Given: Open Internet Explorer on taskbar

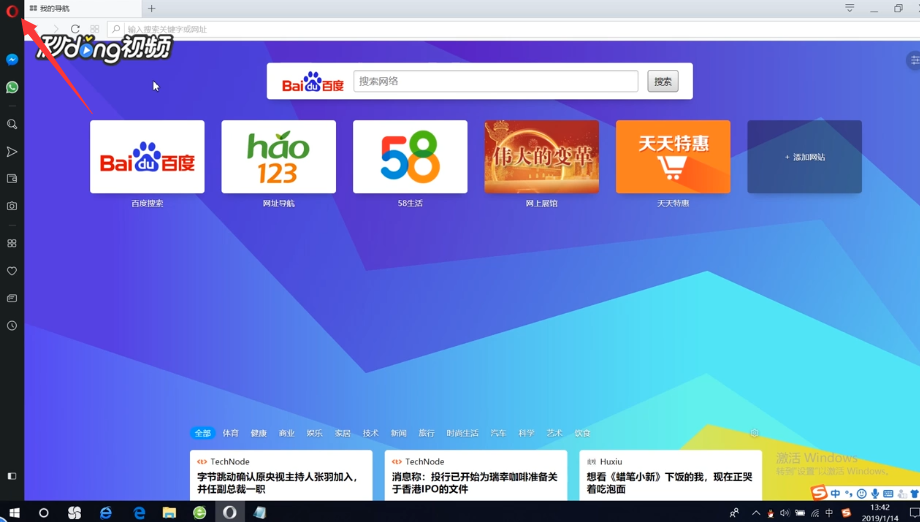Looking at the screenshot, I should (x=106, y=513).
